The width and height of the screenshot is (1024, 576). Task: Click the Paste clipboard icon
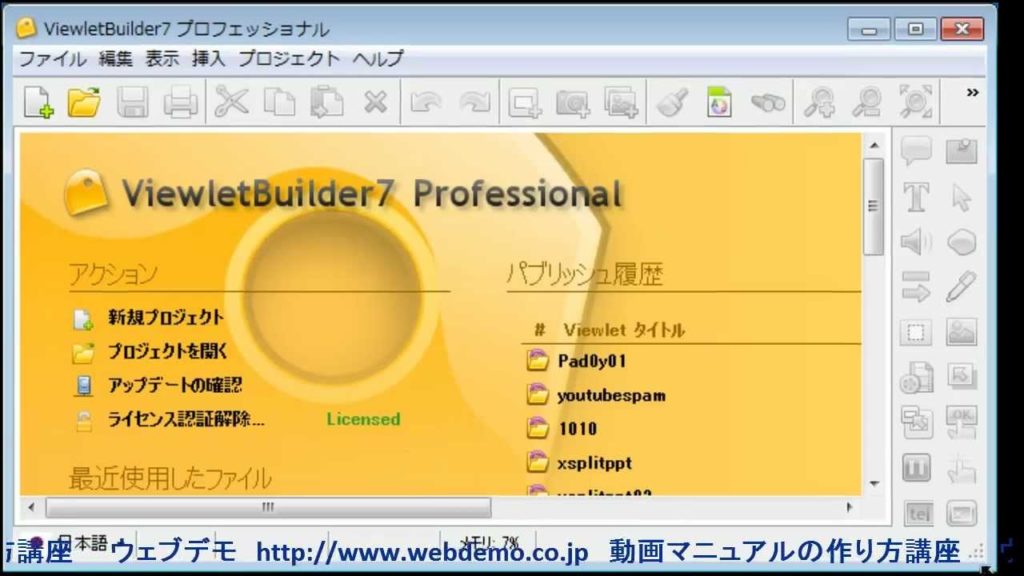coord(327,103)
